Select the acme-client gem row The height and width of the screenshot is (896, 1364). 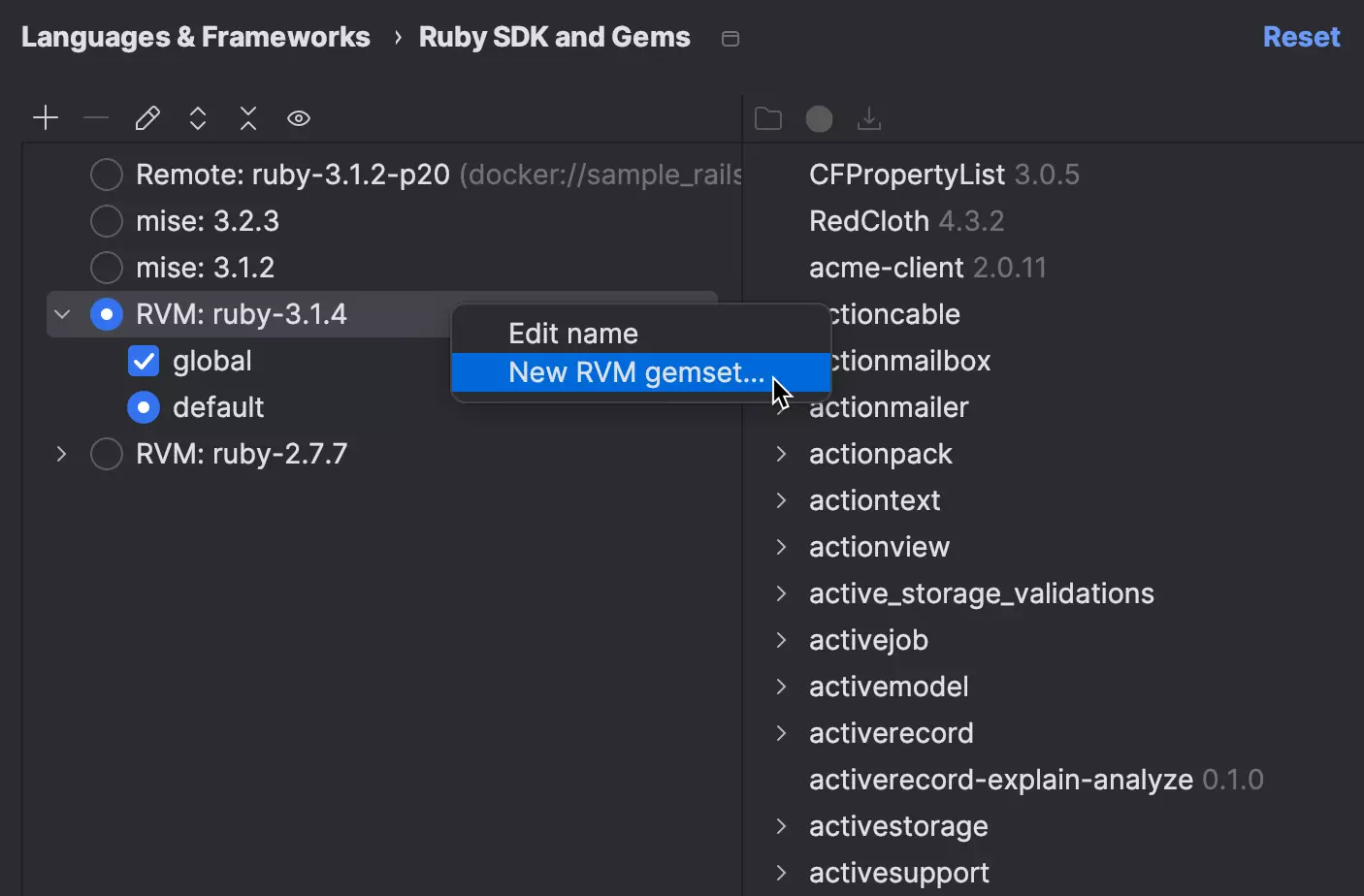927,269
